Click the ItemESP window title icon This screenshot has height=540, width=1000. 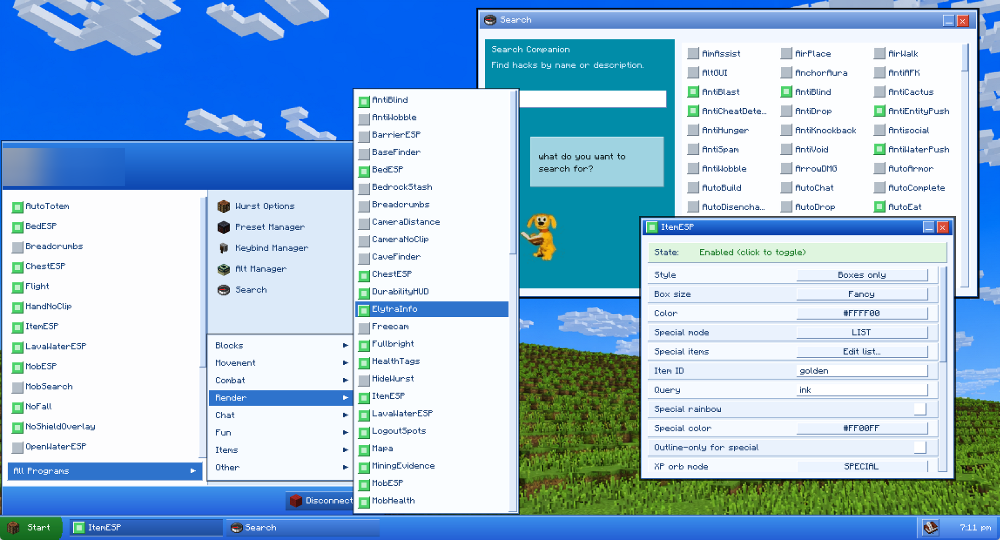651,227
